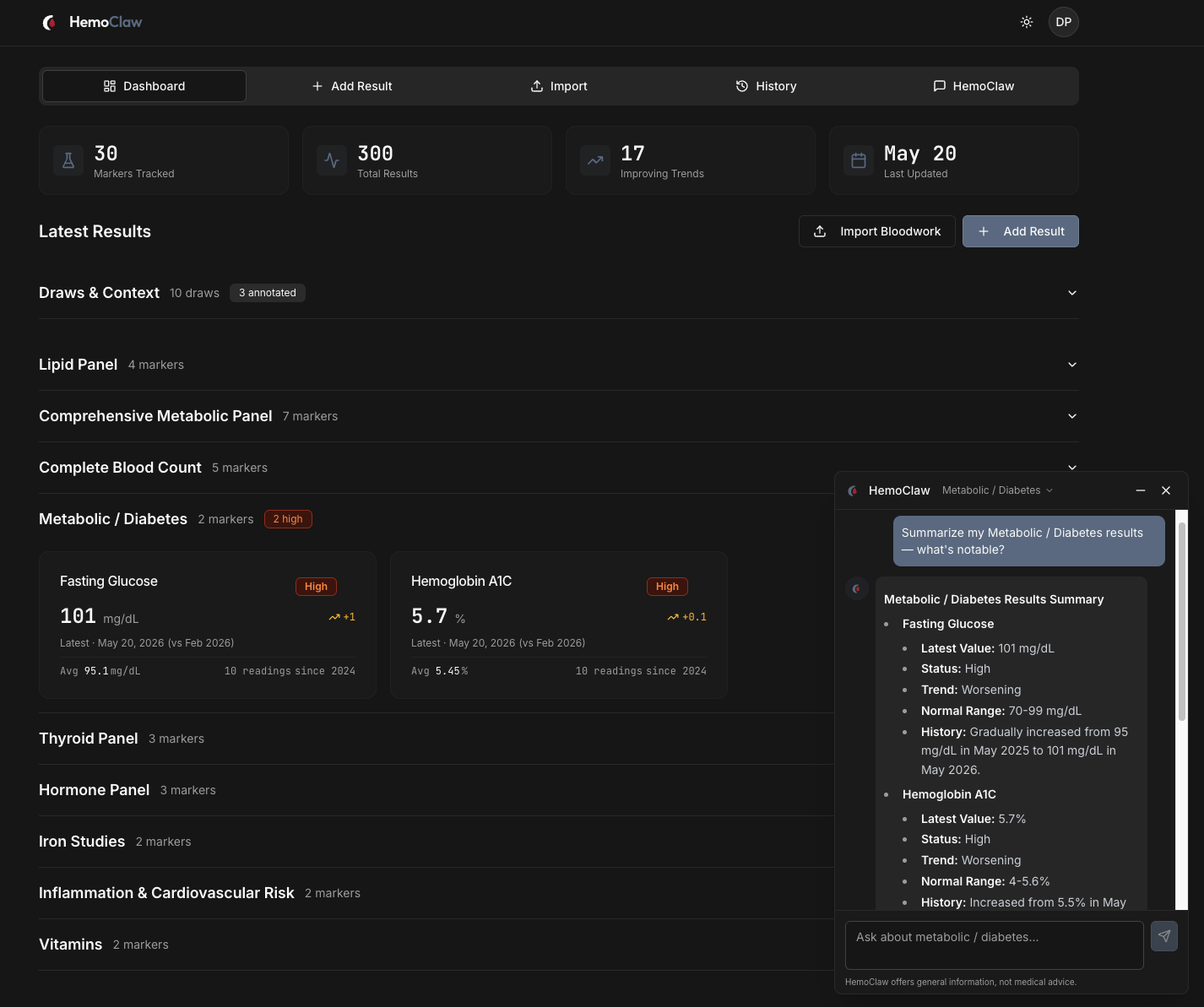Click the HemoClaw medical advice disclaimer text

coord(961,982)
